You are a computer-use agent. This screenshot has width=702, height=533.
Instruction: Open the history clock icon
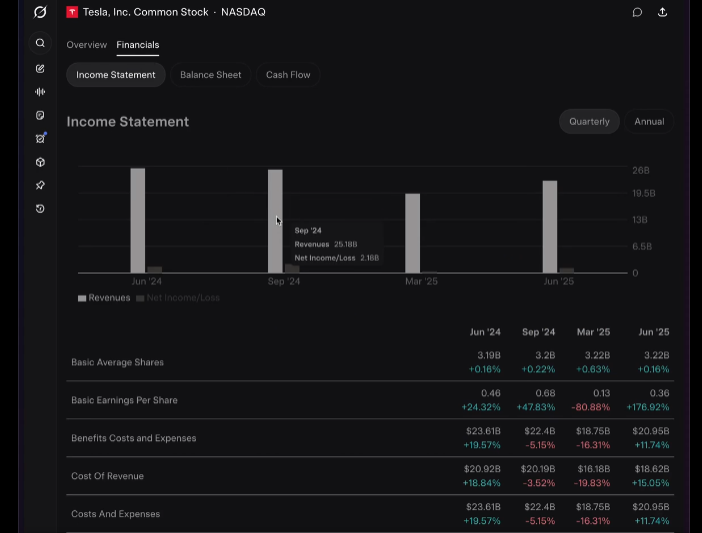40,209
